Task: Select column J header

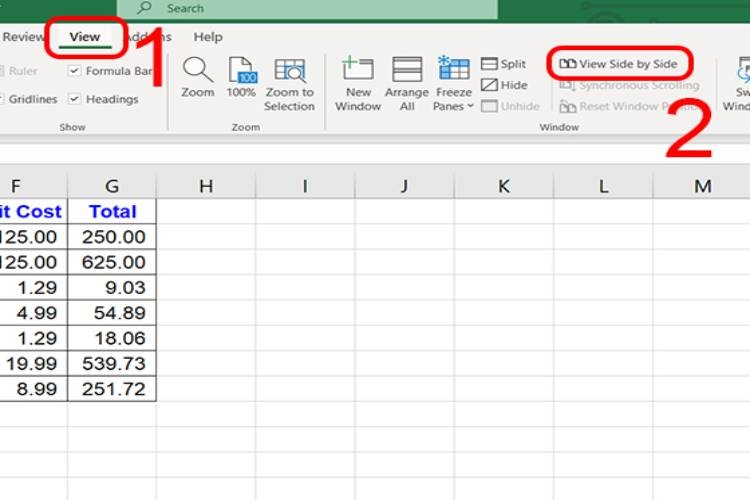Action: [404, 186]
